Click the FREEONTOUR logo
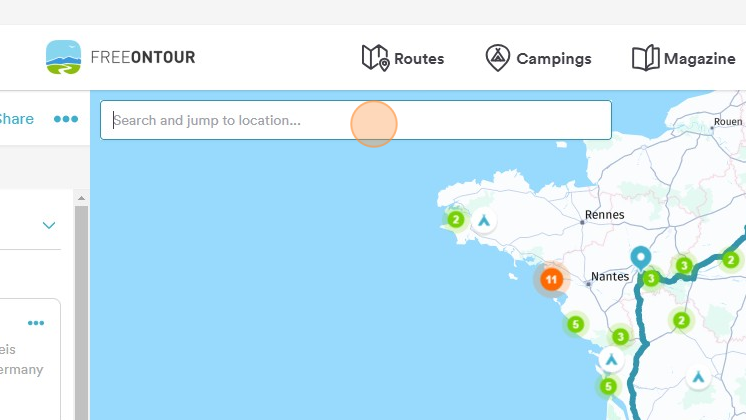The width and height of the screenshot is (746, 420). (120, 57)
